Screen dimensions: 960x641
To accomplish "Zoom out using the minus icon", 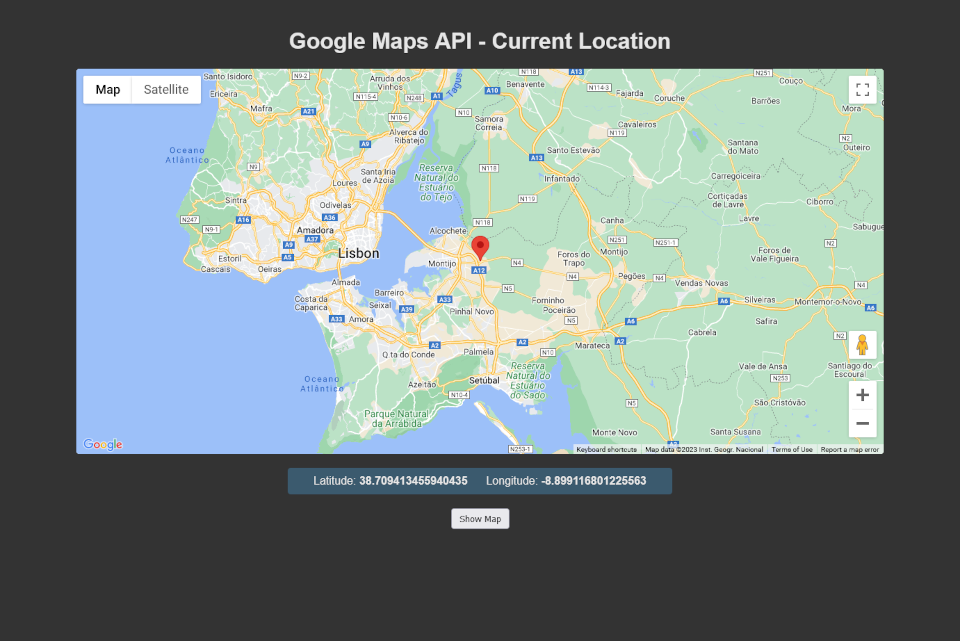I will tap(862, 423).
